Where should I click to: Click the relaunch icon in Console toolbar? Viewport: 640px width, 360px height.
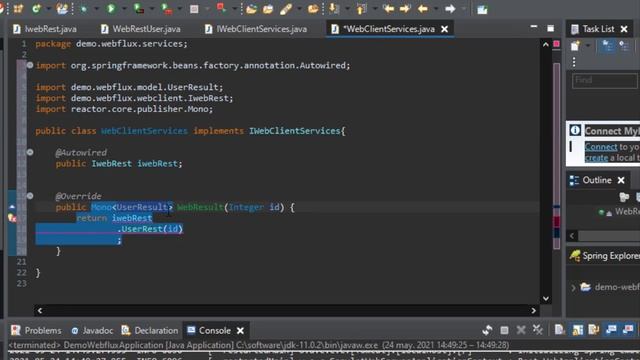(487, 330)
